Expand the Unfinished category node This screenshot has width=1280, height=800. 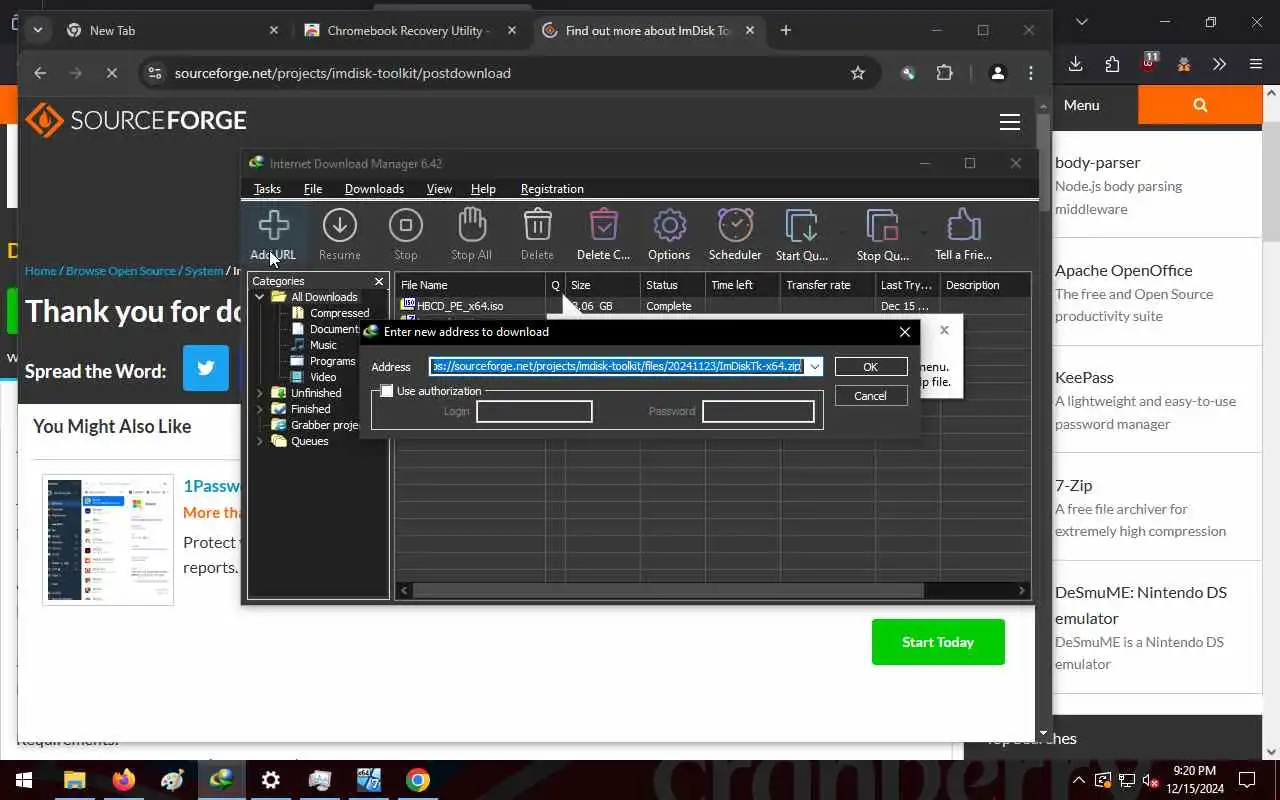point(260,393)
